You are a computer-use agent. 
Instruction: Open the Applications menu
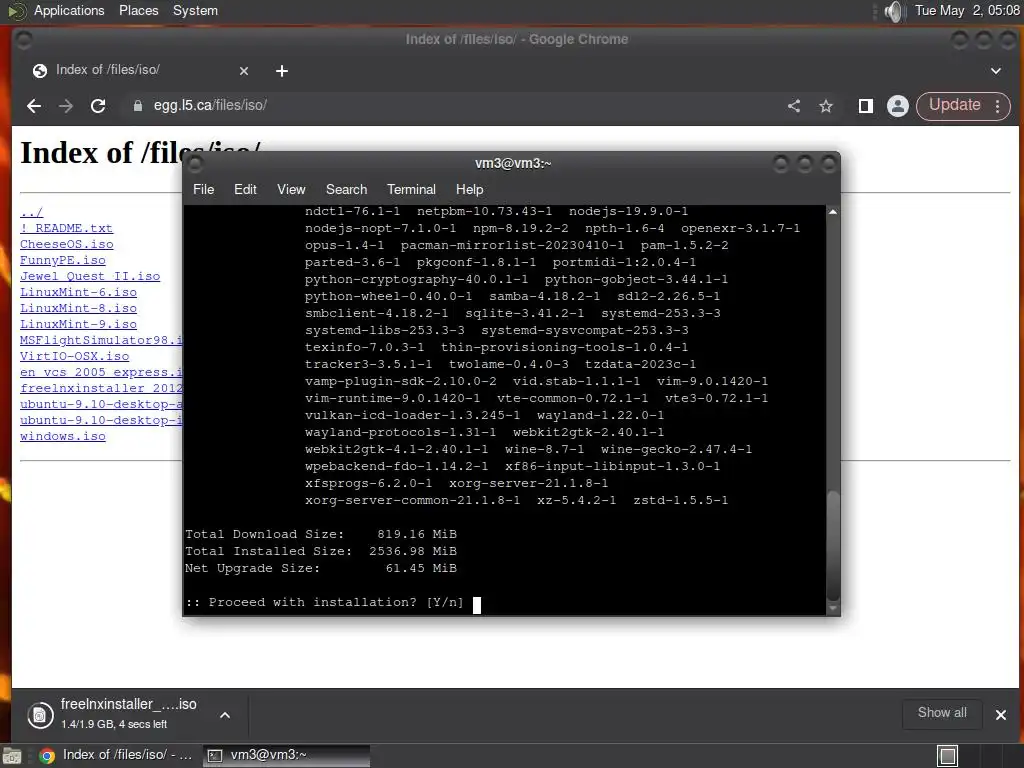(x=69, y=10)
